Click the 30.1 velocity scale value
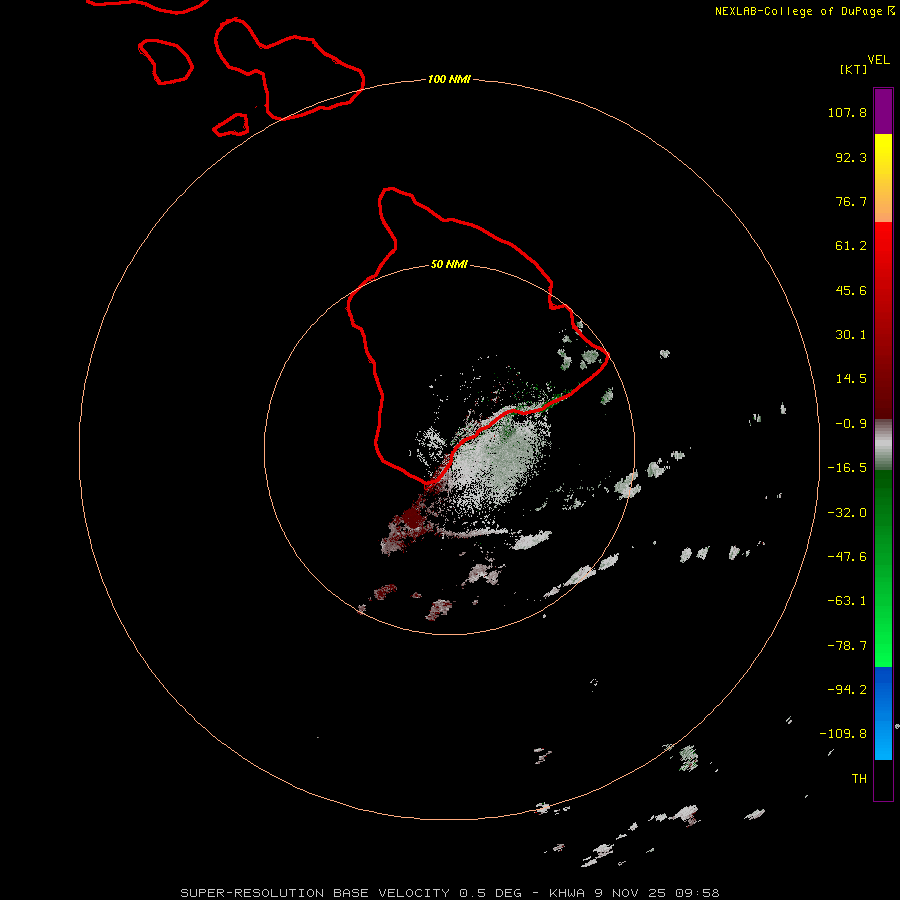The image size is (900, 900). [x=851, y=335]
